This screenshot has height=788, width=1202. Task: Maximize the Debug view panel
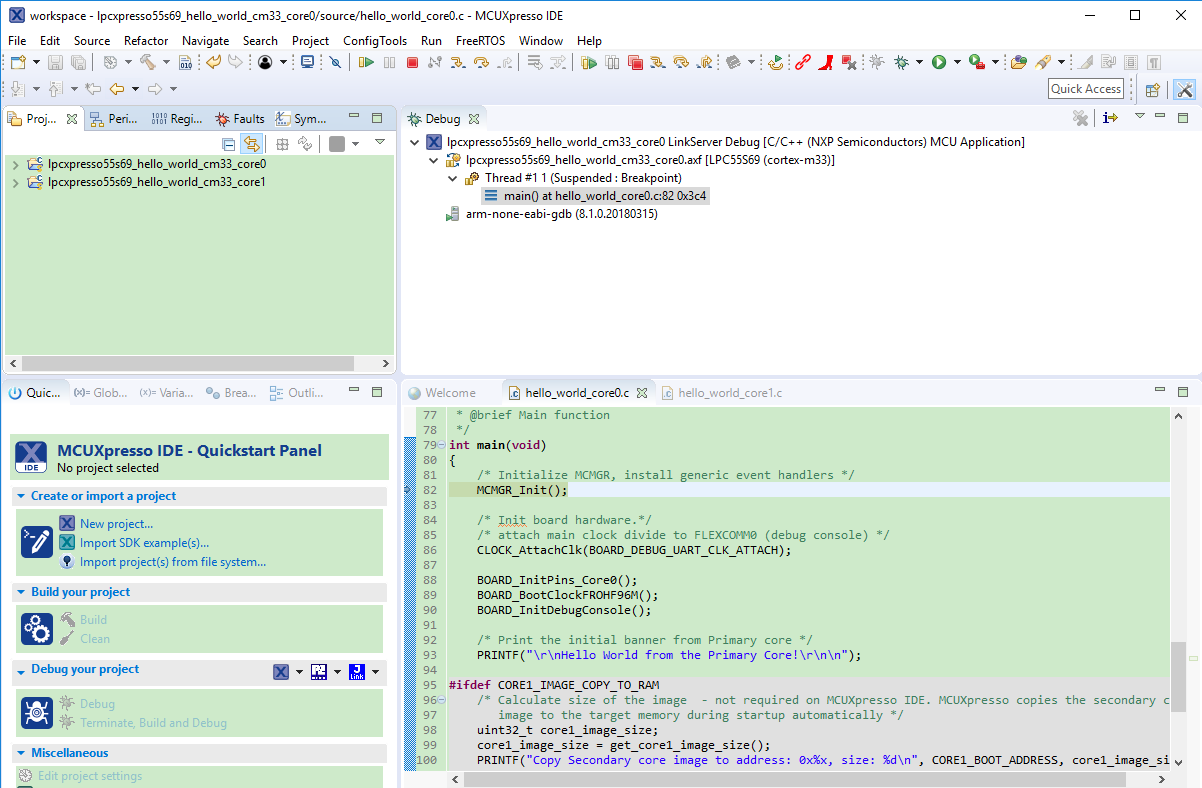[x=1182, y=117]
